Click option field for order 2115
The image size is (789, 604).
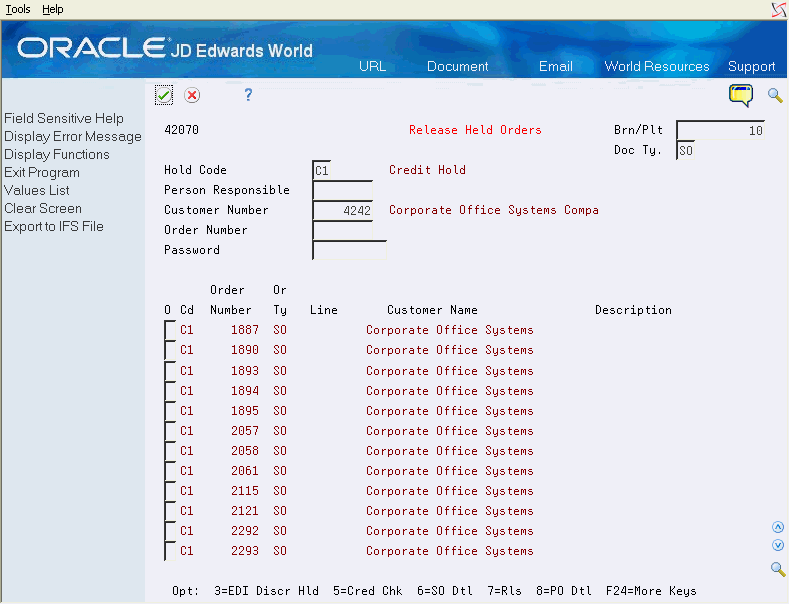pos(170,491)
